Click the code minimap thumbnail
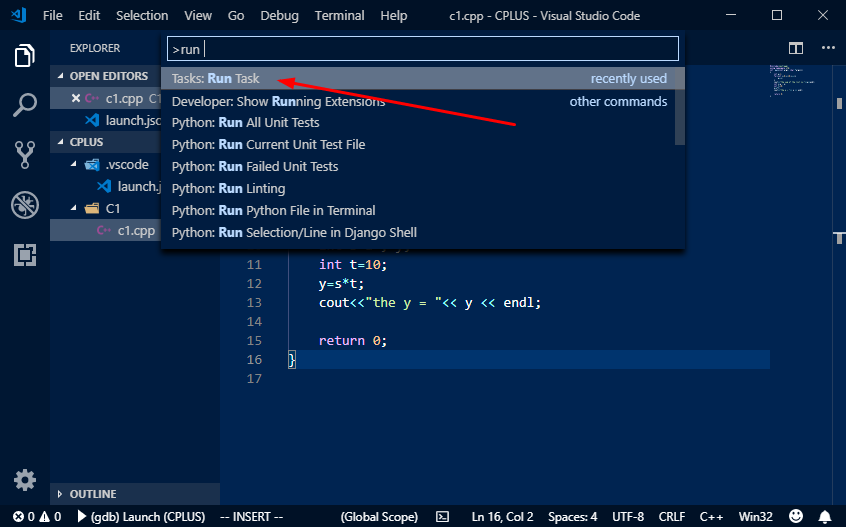This screenshot has width=846, height=527. [792, 81]
